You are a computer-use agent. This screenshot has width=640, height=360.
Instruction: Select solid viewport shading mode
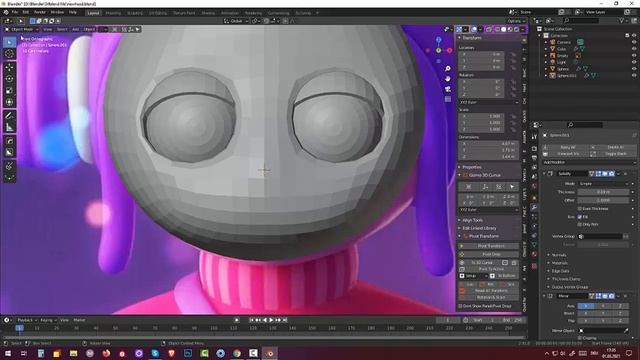[x=504, y=29]
